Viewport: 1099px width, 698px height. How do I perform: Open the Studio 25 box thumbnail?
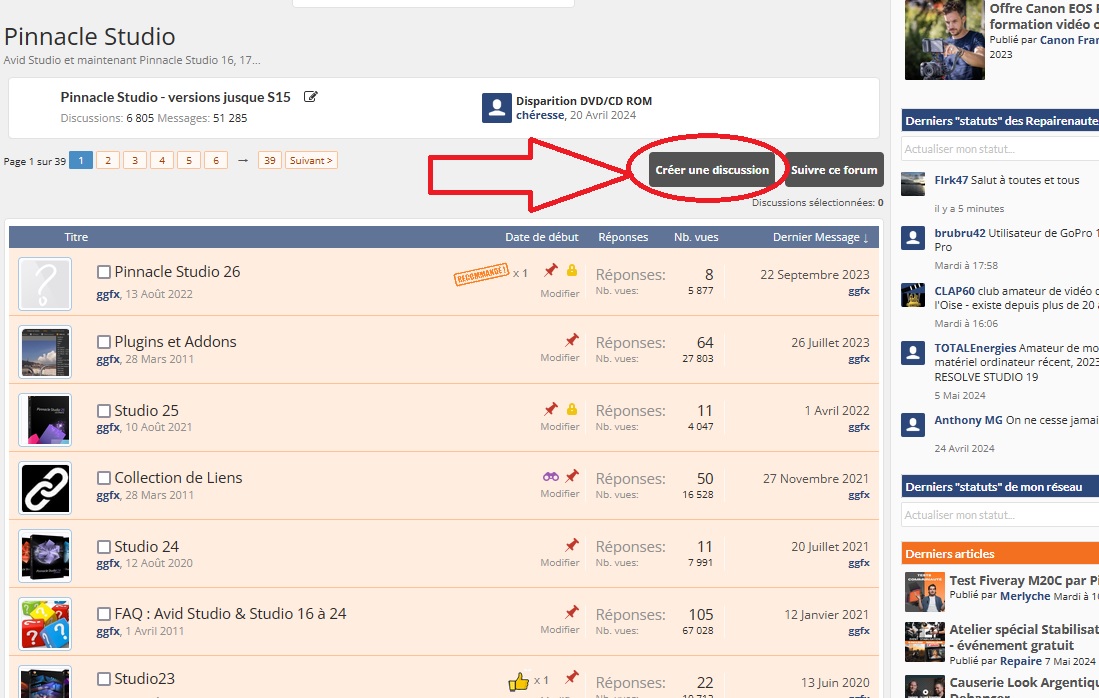pyautogui.click(x=45, y=420)
